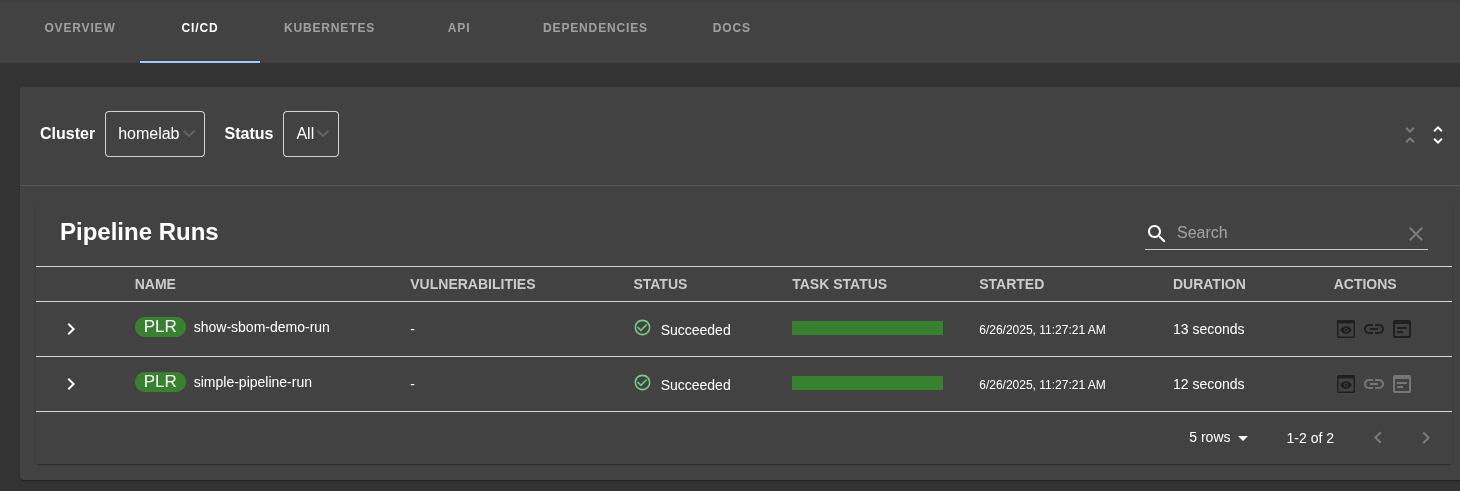The width and height of the screenshot is (1460, 491).
Task: Click the Search input field
Action: click(x=1285, y=233)
